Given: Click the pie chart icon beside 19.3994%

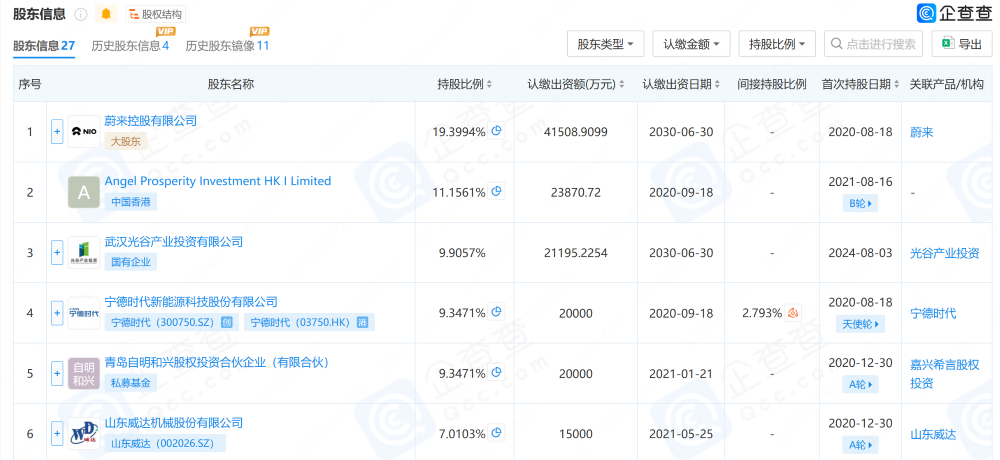Looking at the screenshot, I should coord(497,131).
